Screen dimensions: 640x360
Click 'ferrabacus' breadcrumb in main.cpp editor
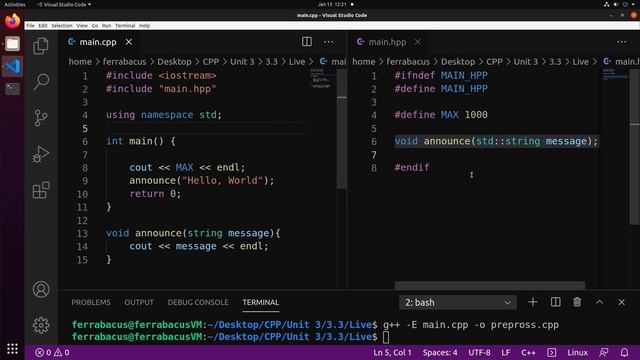coord(124,62)
